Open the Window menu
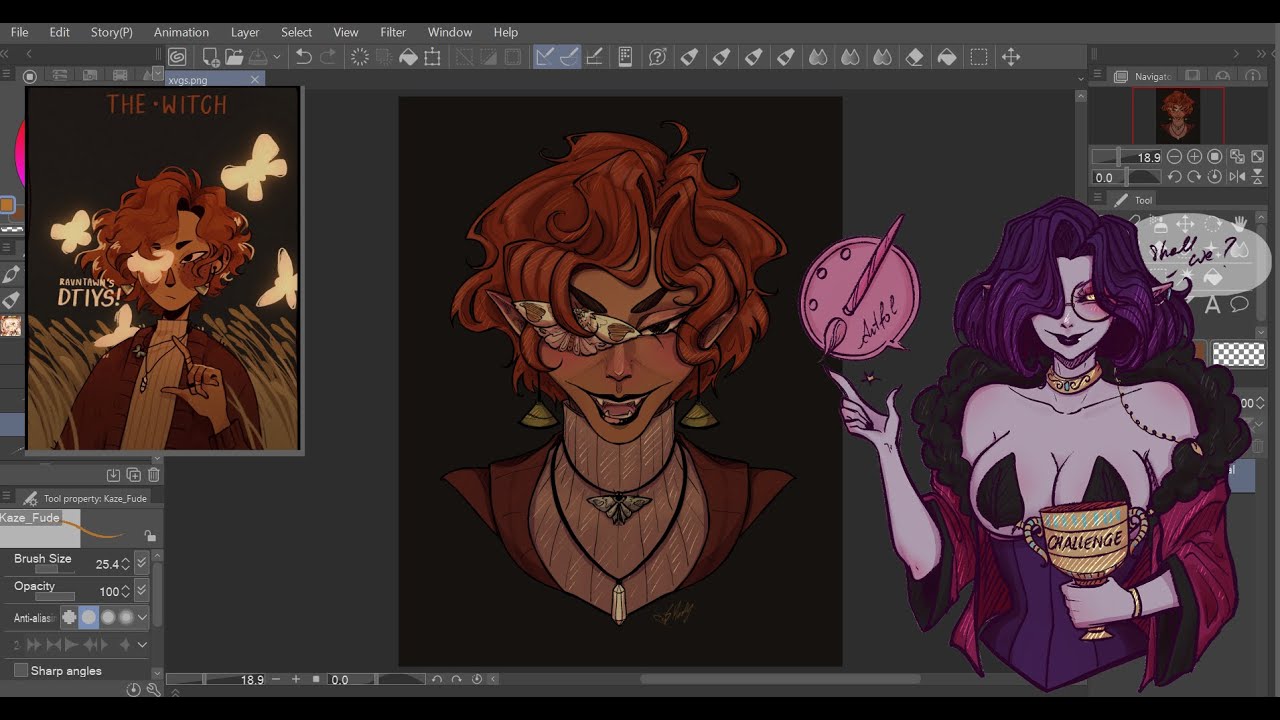Screen dimensions: 1280x720 (450, 32)
